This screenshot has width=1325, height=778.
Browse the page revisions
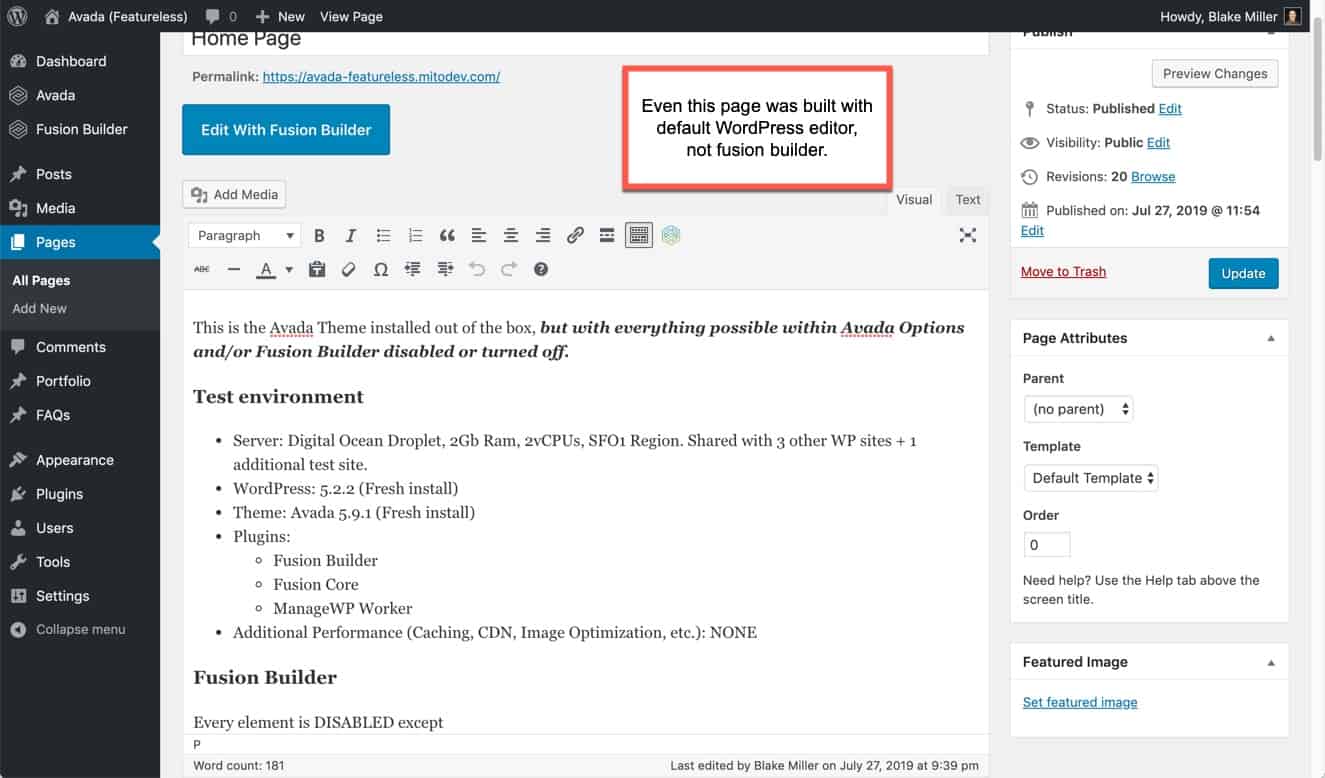click(1153, 177)
